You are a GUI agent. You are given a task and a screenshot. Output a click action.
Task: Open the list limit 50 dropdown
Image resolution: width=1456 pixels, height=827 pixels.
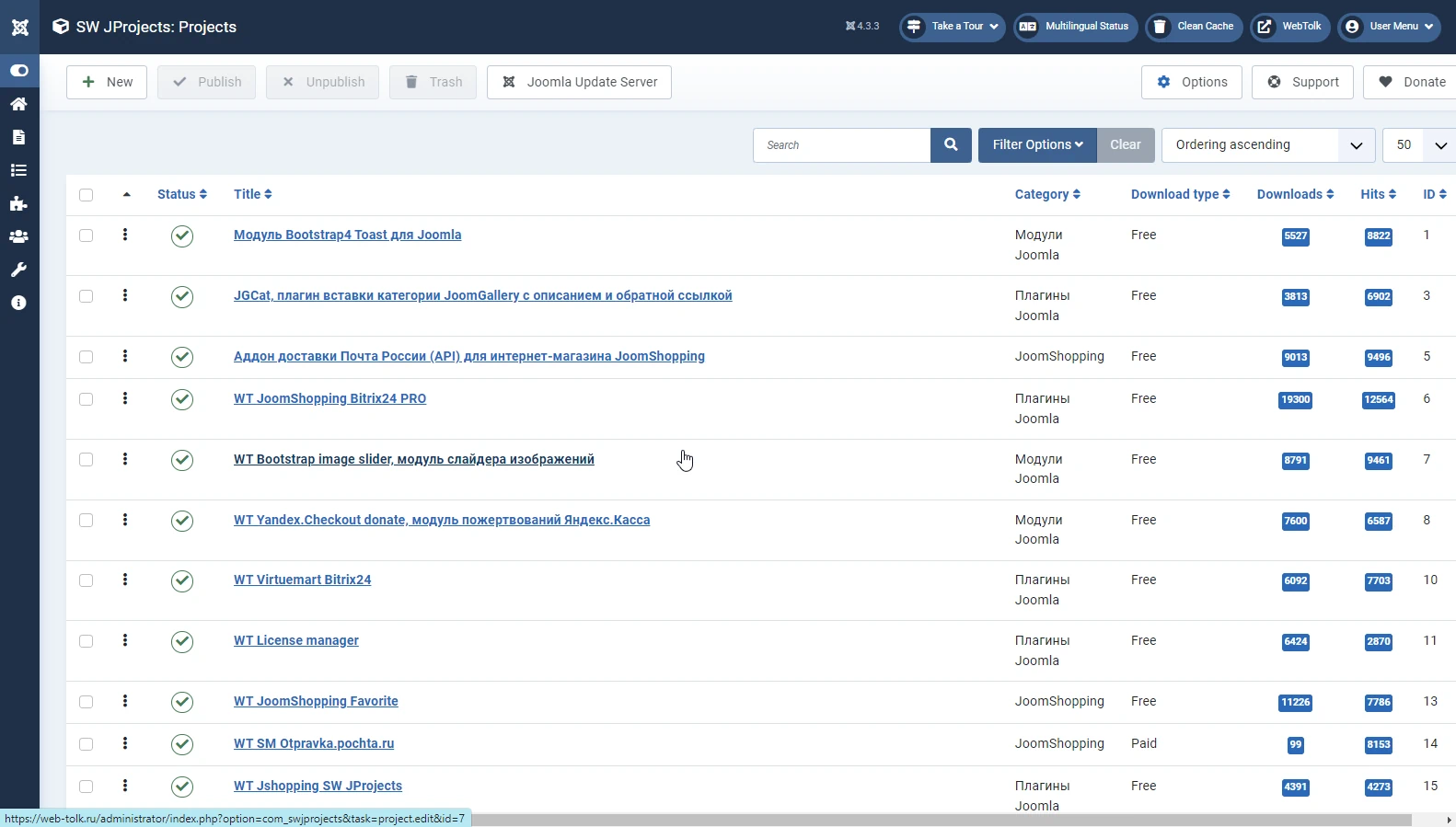[1418, 145]
